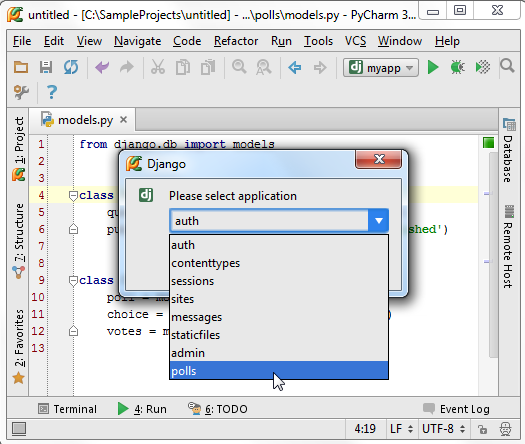Open the Event Log panel
The height and width of the screenshot is (444, 525).
pyautogui.click(x=456, y=409)
